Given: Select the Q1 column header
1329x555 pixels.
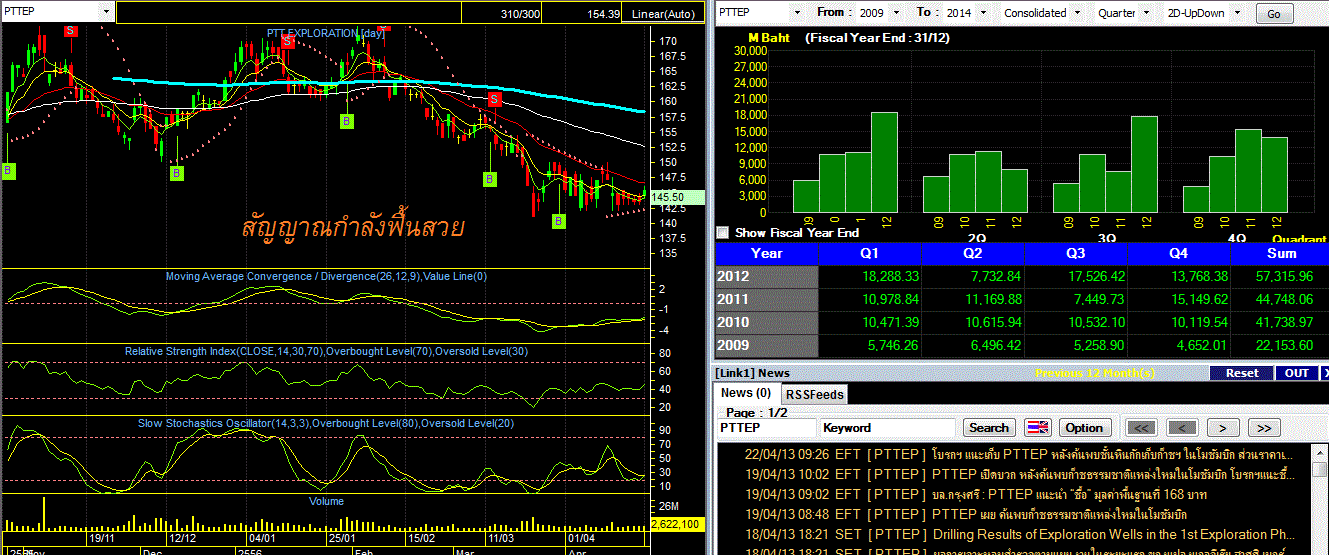Looking at the screenshot, I should (870, 253).
